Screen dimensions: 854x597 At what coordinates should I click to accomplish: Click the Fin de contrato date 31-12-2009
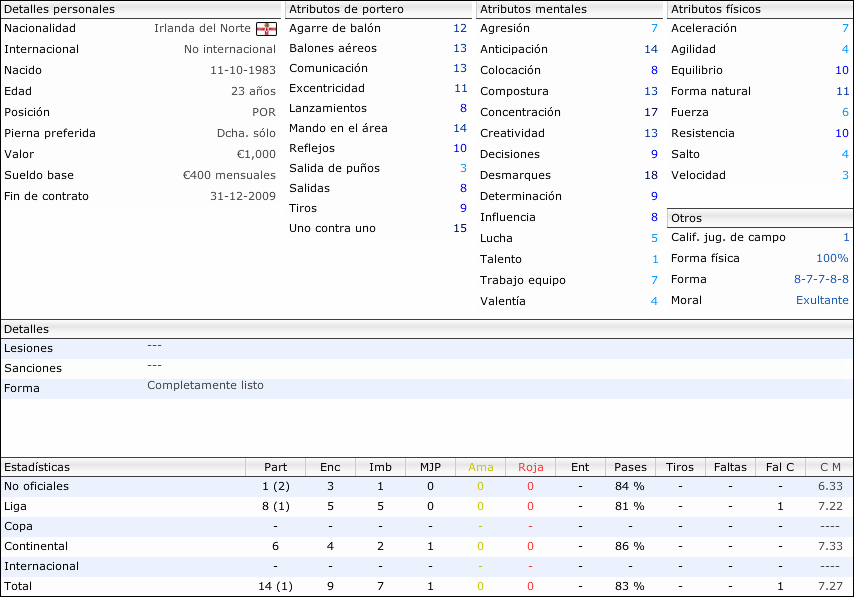pos(243,196)
